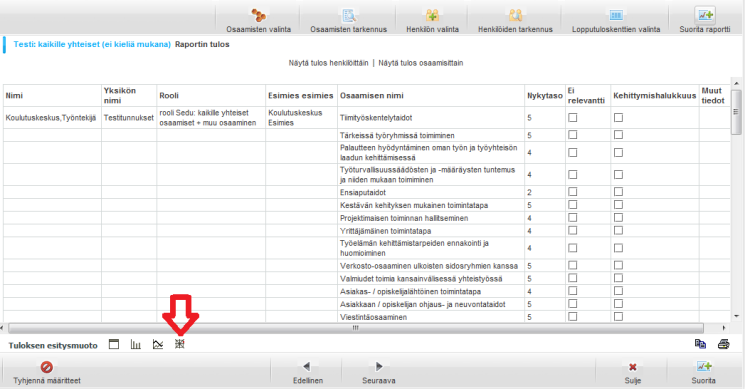
Task: Open Testi: kaikille yhteiset report link
Action: [x=92, y=44]
